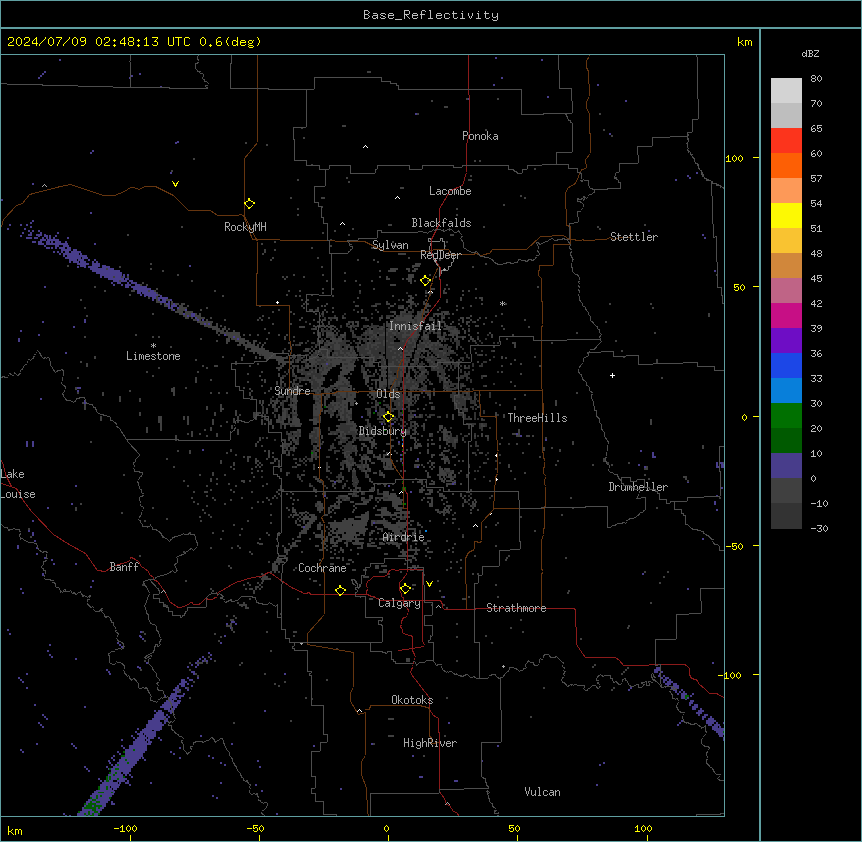Pick the blue 33–36 dBZ legend swatch
This screenshot has height=842, width=862.
[786, 365]
